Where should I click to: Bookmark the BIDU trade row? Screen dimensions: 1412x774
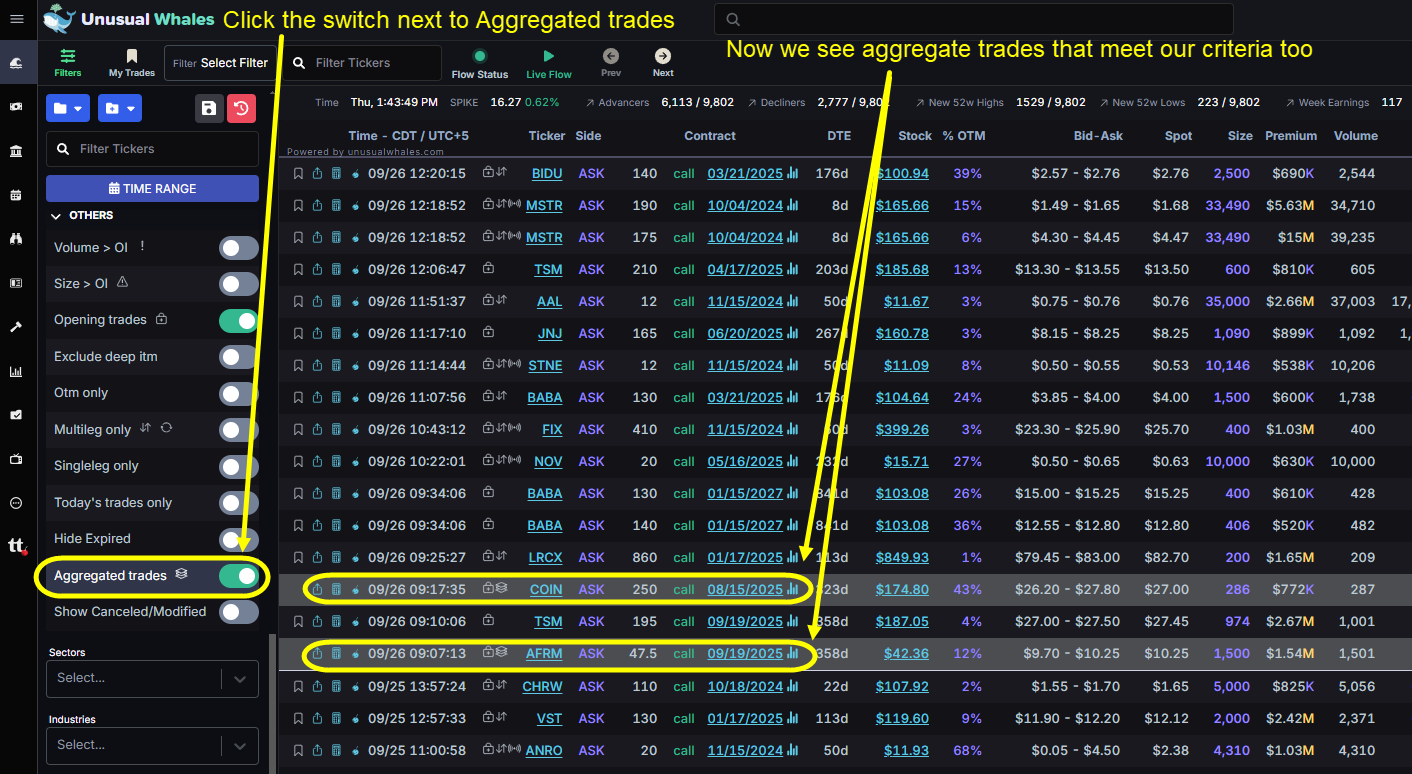[297, 173]
